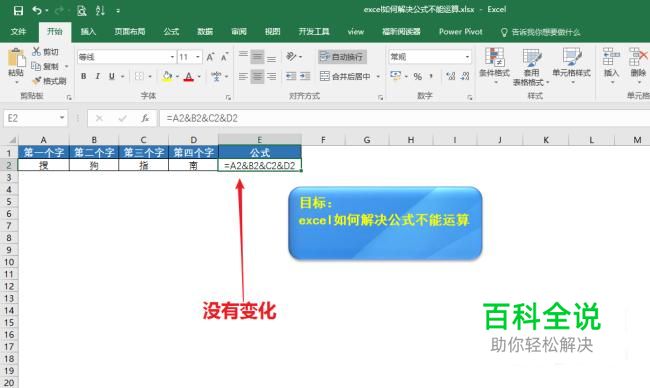Increase indent icon

pyautogui.click(x=305, y=76)
